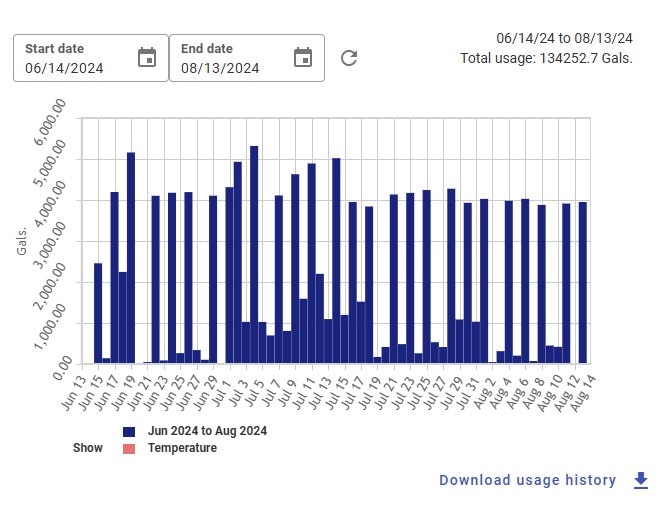
Task: Click the 'Jun 2024 to Aug 2024' legend label
Action: tap(207, 431)
